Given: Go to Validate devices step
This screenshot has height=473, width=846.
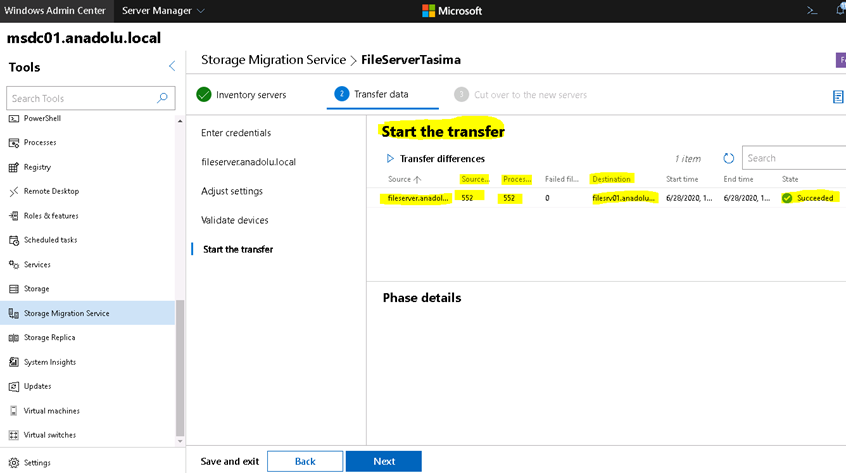Looking at the screenshot, I should 234,220.
